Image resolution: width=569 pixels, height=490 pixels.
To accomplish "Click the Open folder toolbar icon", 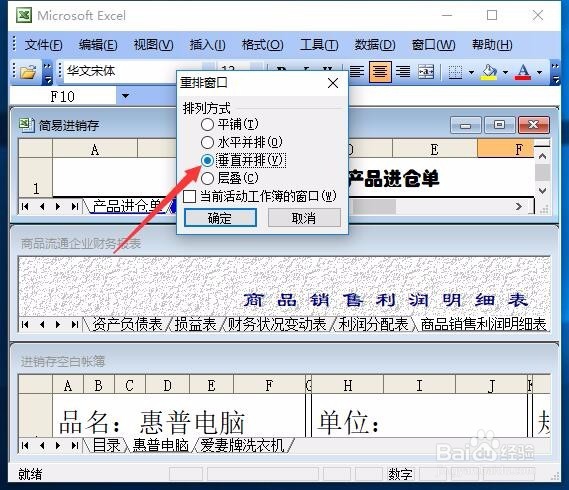I will point(28,72).
